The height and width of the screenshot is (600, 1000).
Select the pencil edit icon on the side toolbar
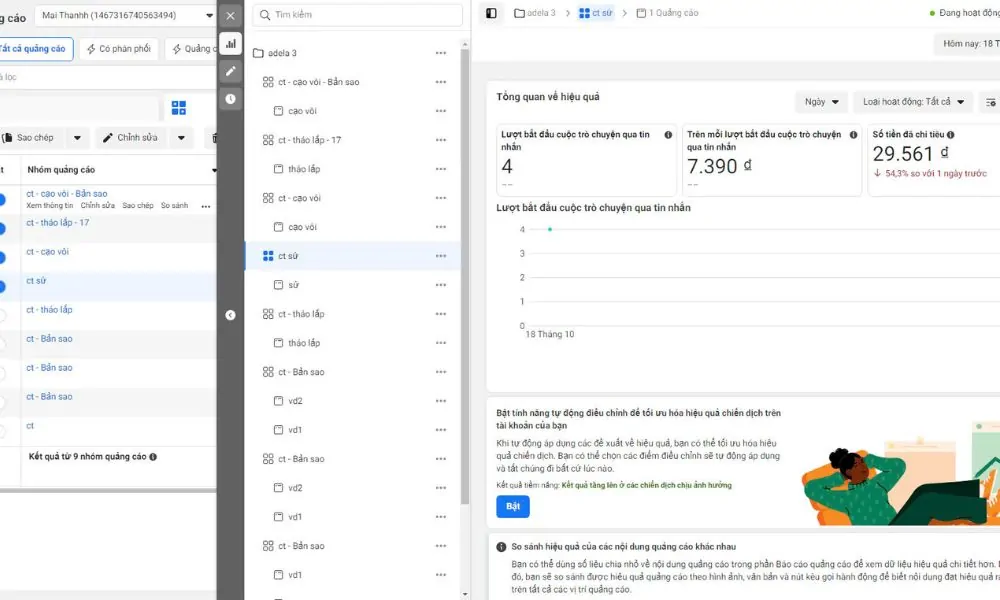tap(231, 71)
